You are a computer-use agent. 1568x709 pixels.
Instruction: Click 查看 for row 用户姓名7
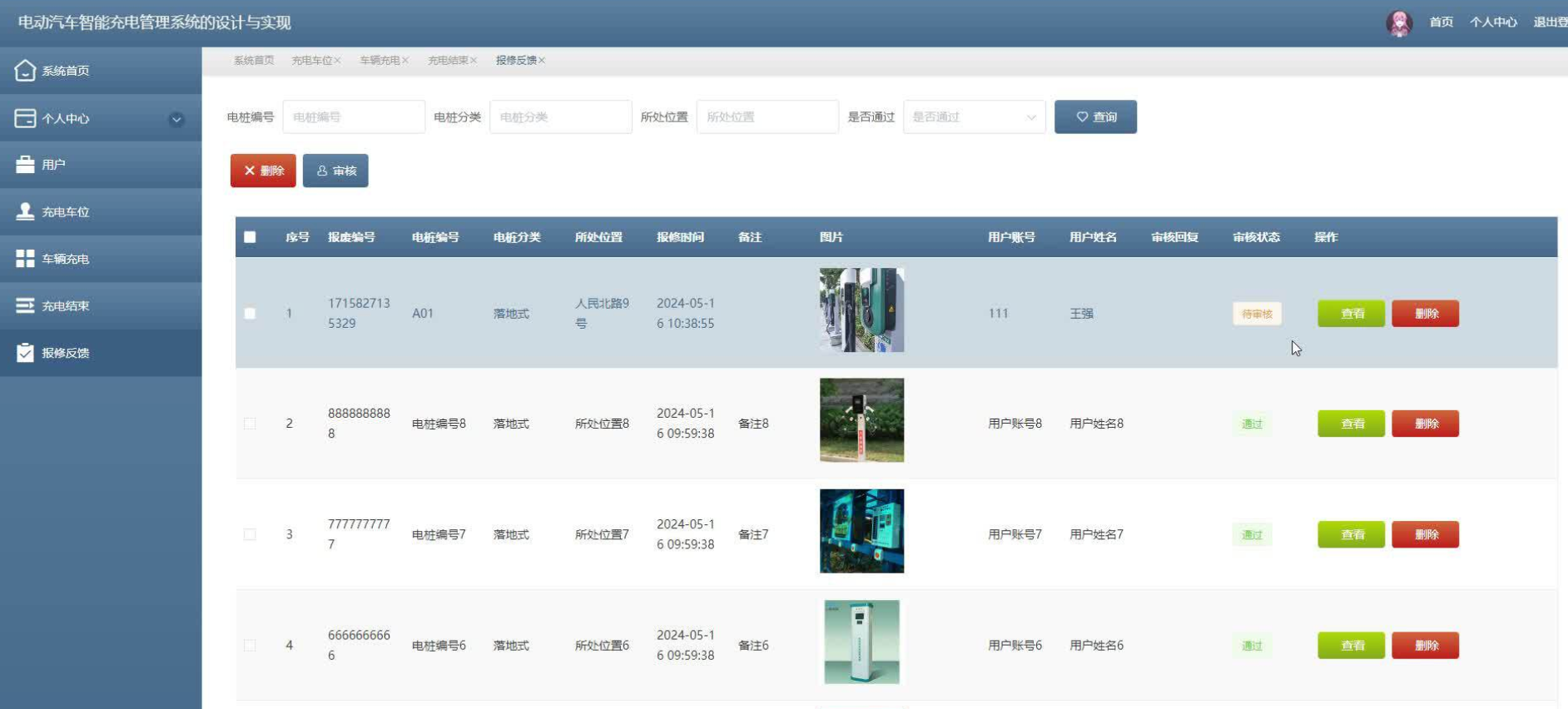pyautogui.click(x=1352, y=534)
